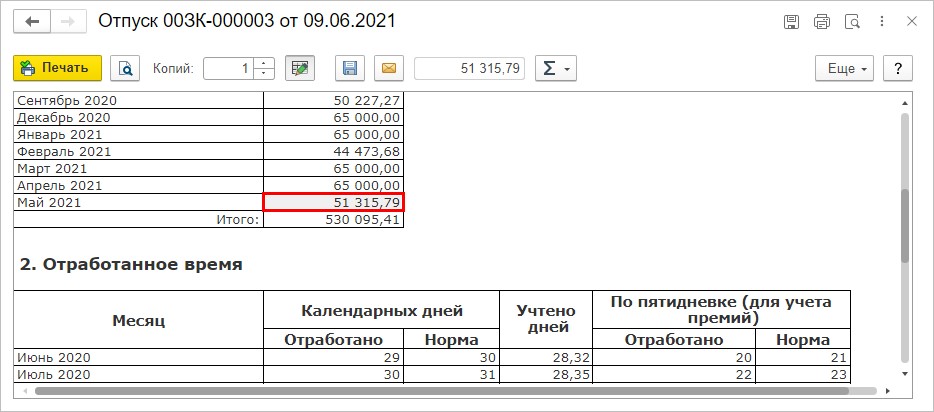Click the sum field showing 51 315,79

470,68
